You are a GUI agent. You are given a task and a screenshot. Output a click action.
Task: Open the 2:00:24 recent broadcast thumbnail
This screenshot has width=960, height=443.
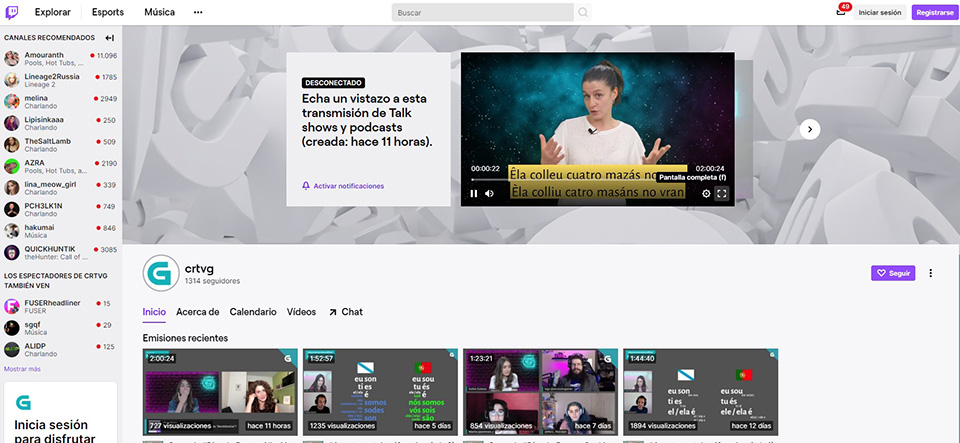click(x=220, y=392)
